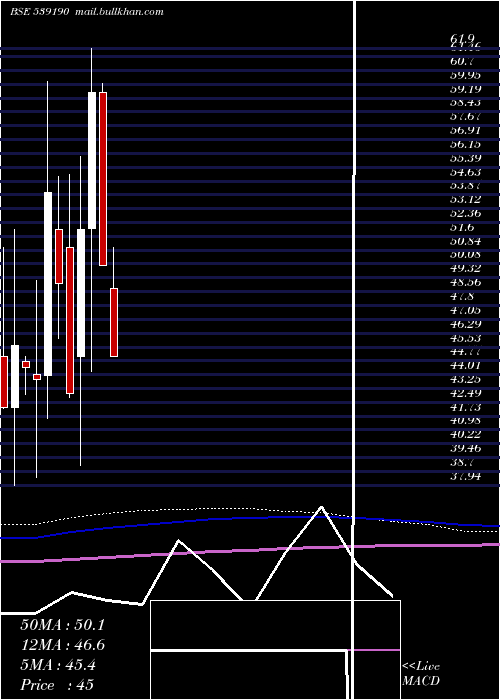Select the 53.12 price axis label

(x=465, y=200)
